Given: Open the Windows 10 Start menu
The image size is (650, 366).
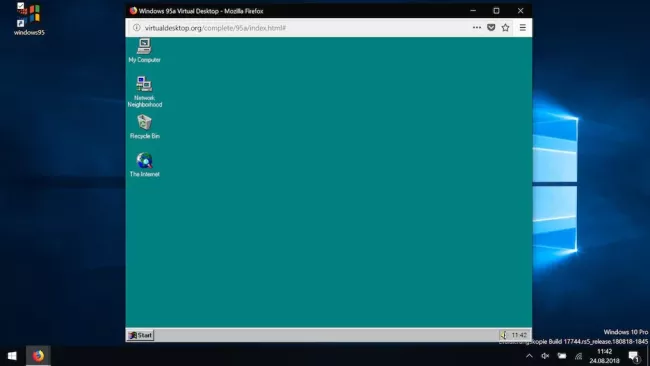Looking at the screenshot, I should tap(12, 356).
